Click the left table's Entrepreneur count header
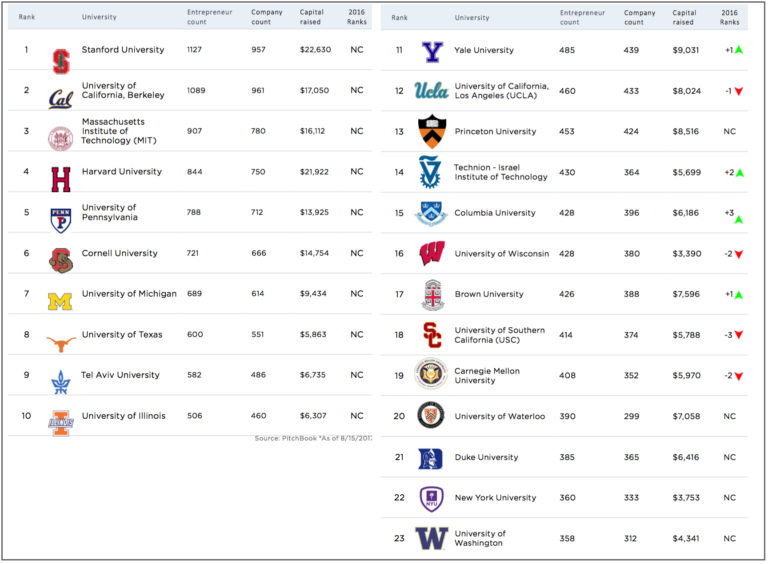Image resolution: width=768 pixels, height=564 pixels. 210,17
